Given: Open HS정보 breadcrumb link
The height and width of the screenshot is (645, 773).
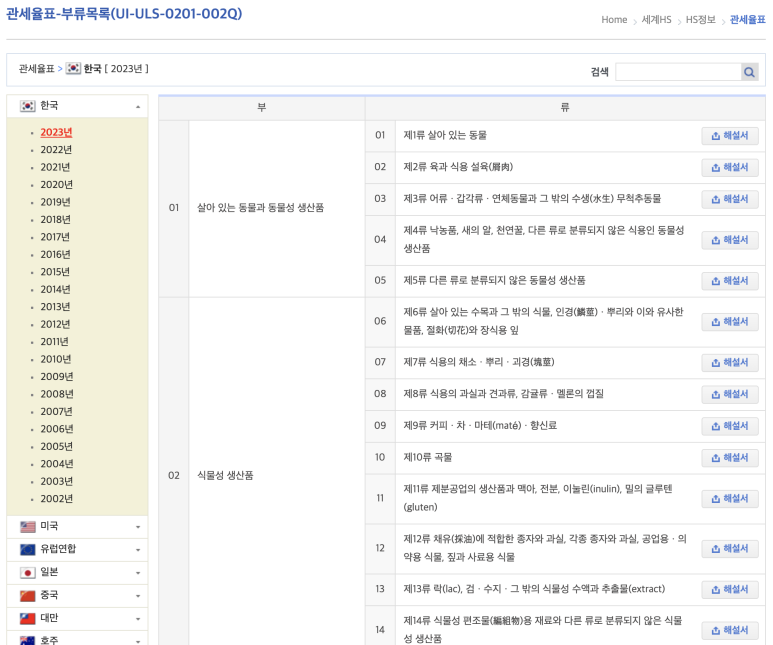Looking at the screenshot, I should [x=701, y=20].
